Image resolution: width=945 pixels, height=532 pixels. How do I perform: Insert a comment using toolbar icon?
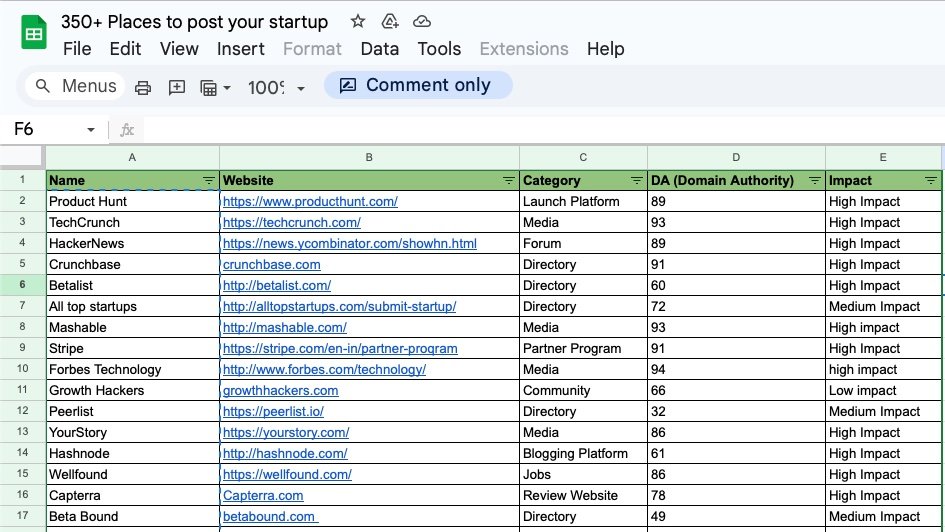177,88
